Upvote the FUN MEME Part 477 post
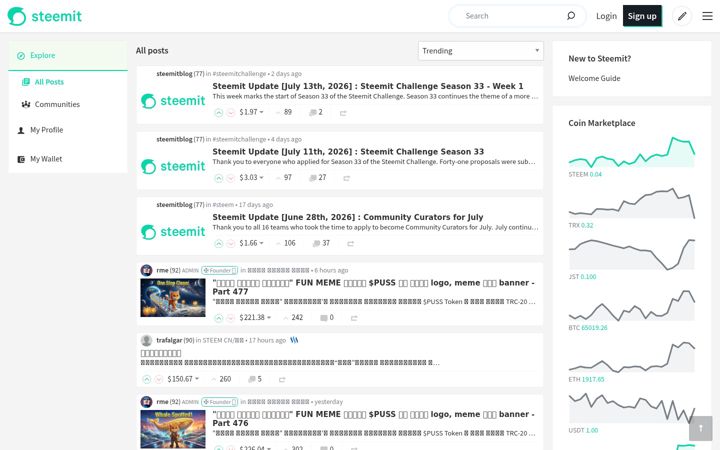This screenshot has width=720, height=450. click(x=219, y=318)
